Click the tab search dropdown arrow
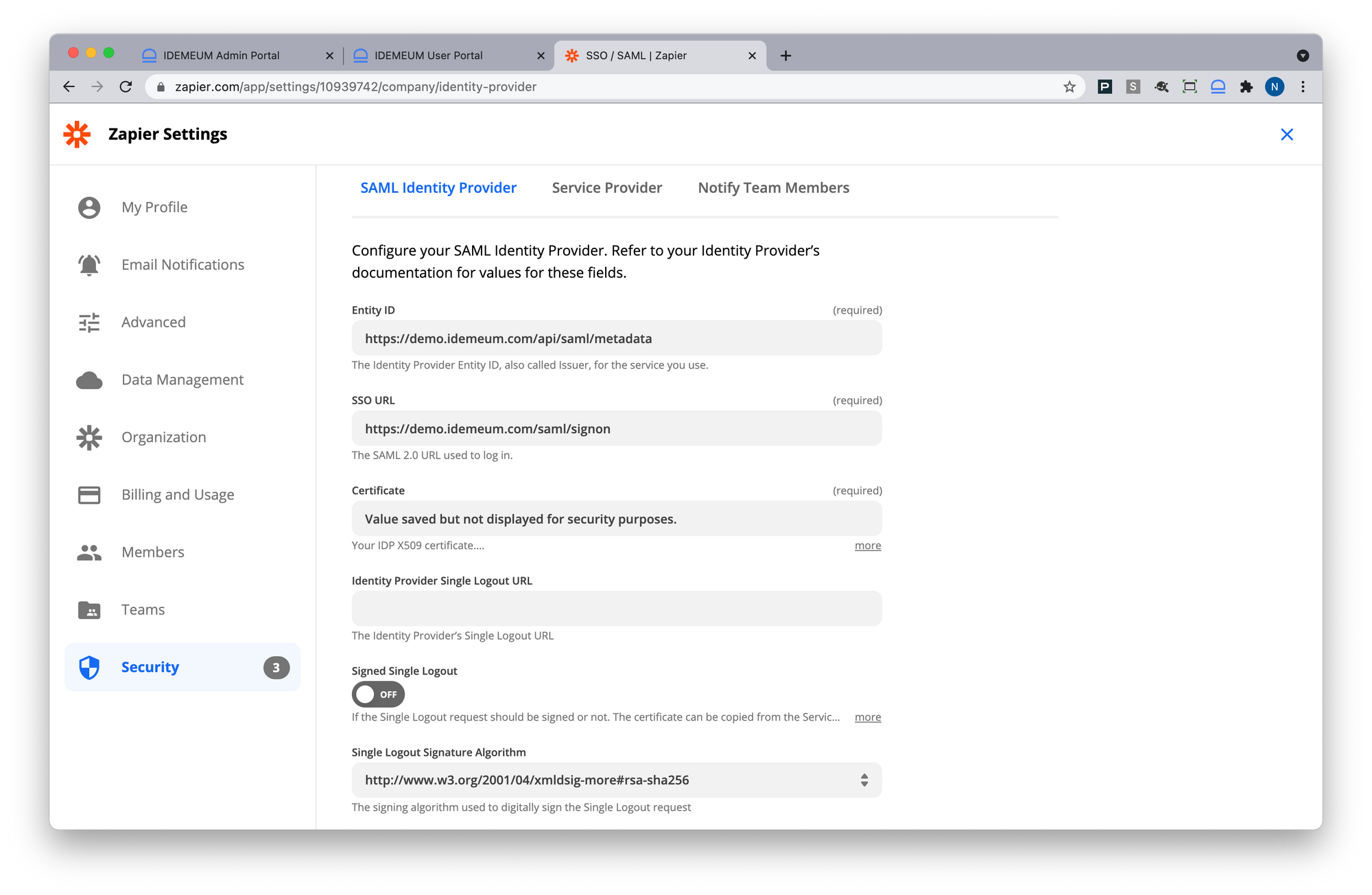Viewport: 1372px width, 895px height. pyautogui.click(x=1303, y=56)
